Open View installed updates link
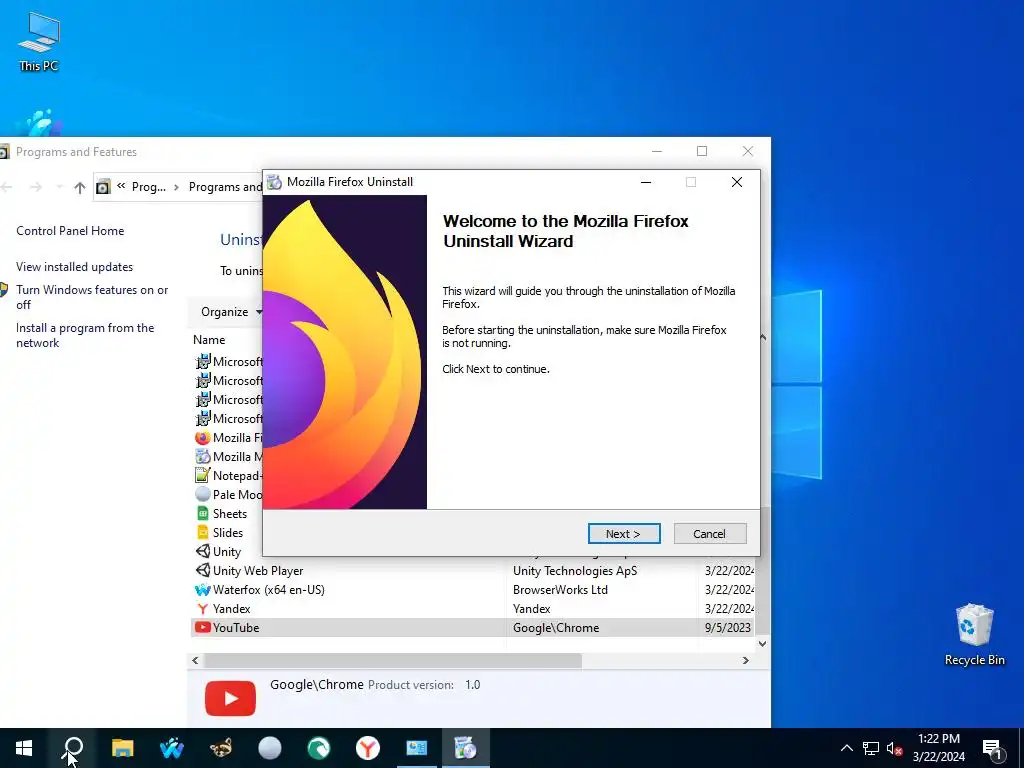 [74, 266]
